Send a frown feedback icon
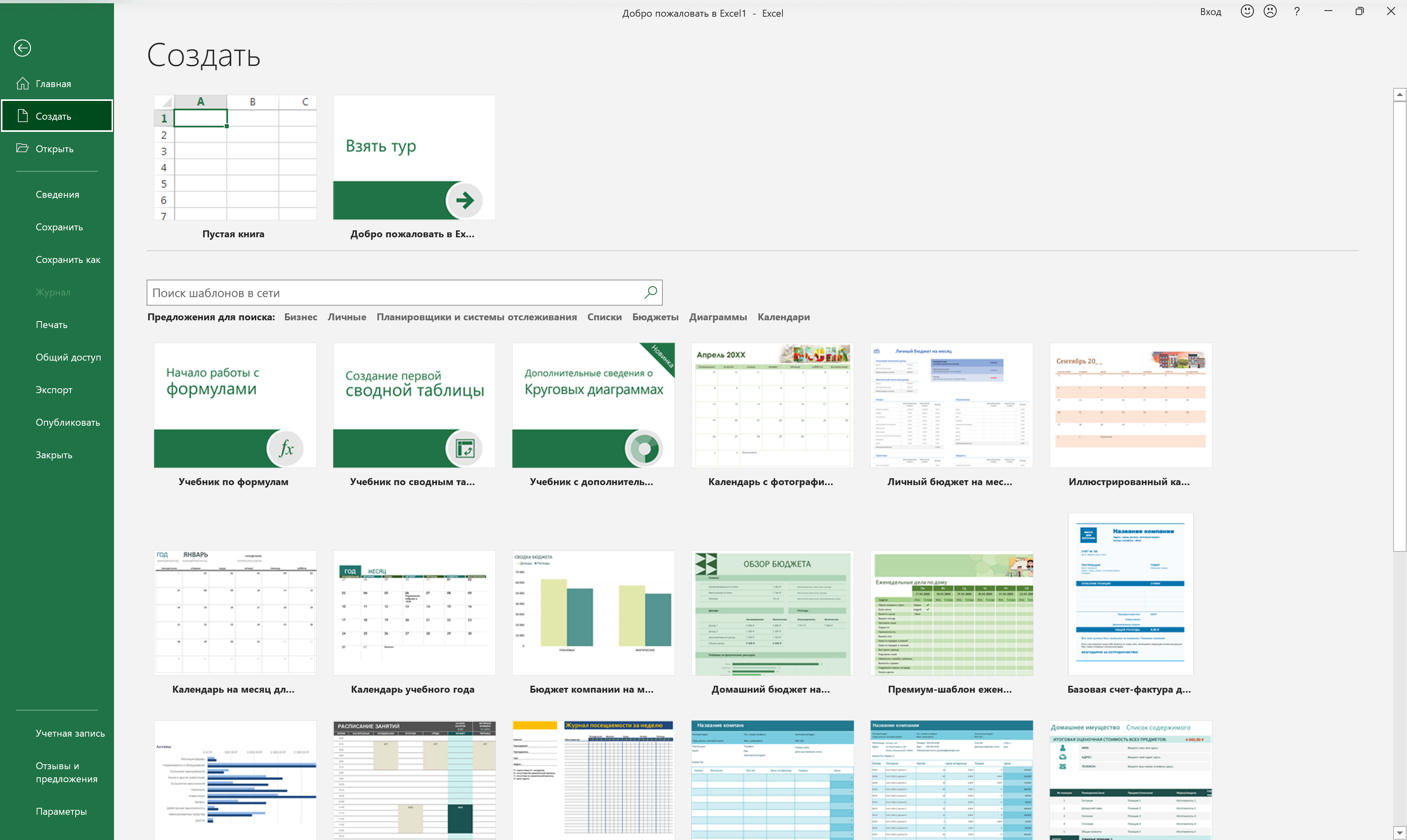This screenshot has width=1407, height=840. 1270,11
